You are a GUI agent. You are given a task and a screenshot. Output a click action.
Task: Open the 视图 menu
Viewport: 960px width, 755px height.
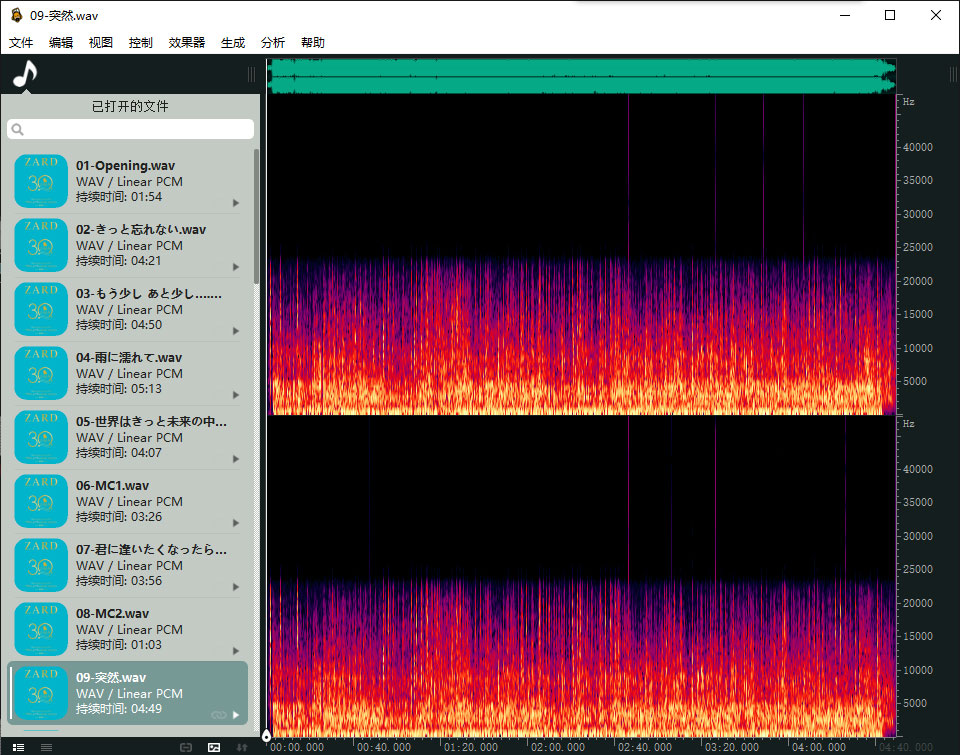pos(100,42)
